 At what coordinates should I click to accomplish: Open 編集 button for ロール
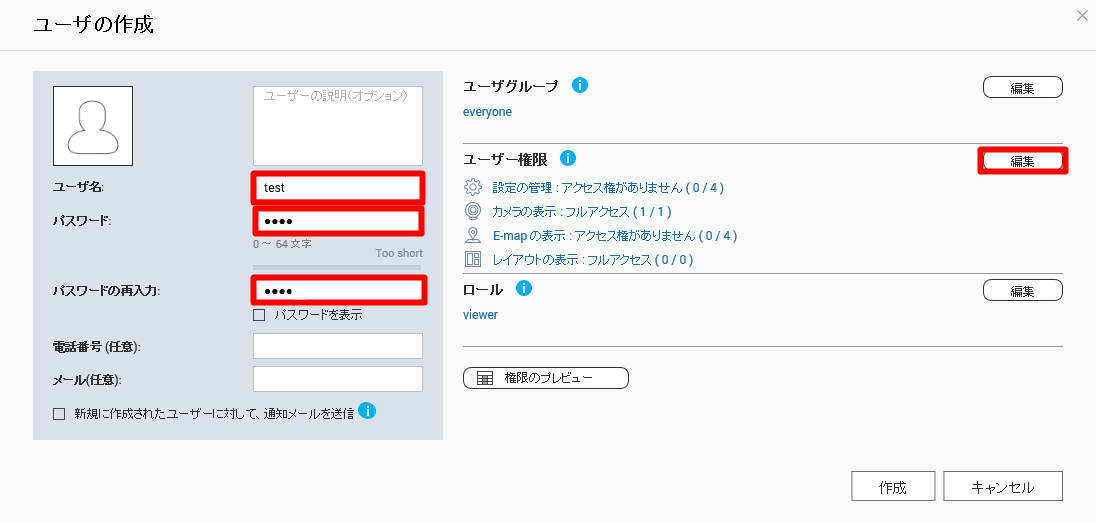tap(1023, 290)
